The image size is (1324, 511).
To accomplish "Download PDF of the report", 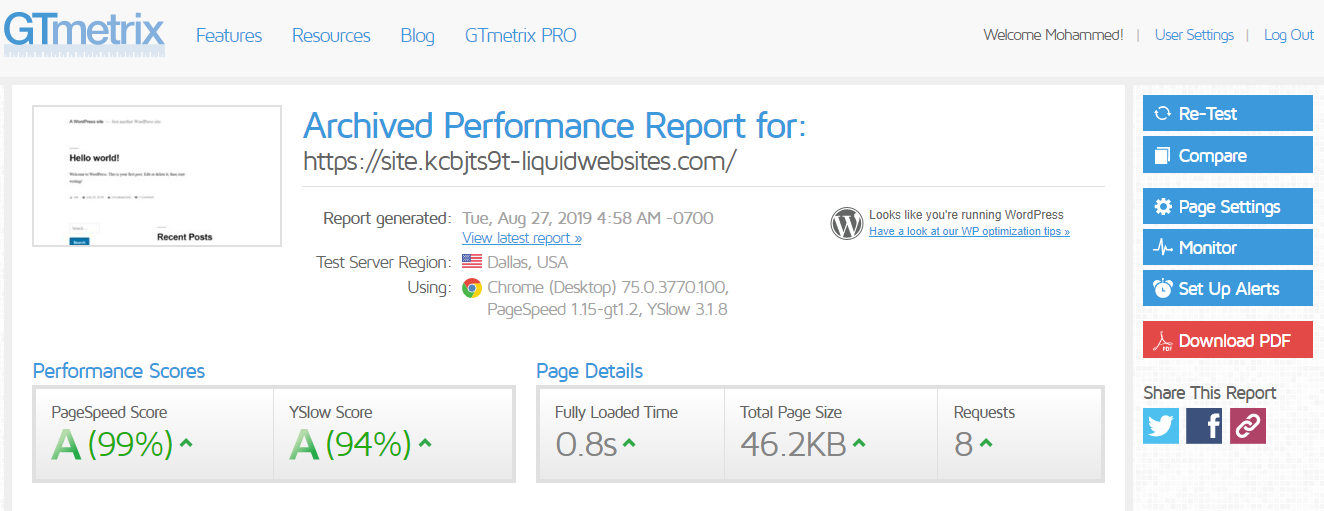I will coord(1228,340).
